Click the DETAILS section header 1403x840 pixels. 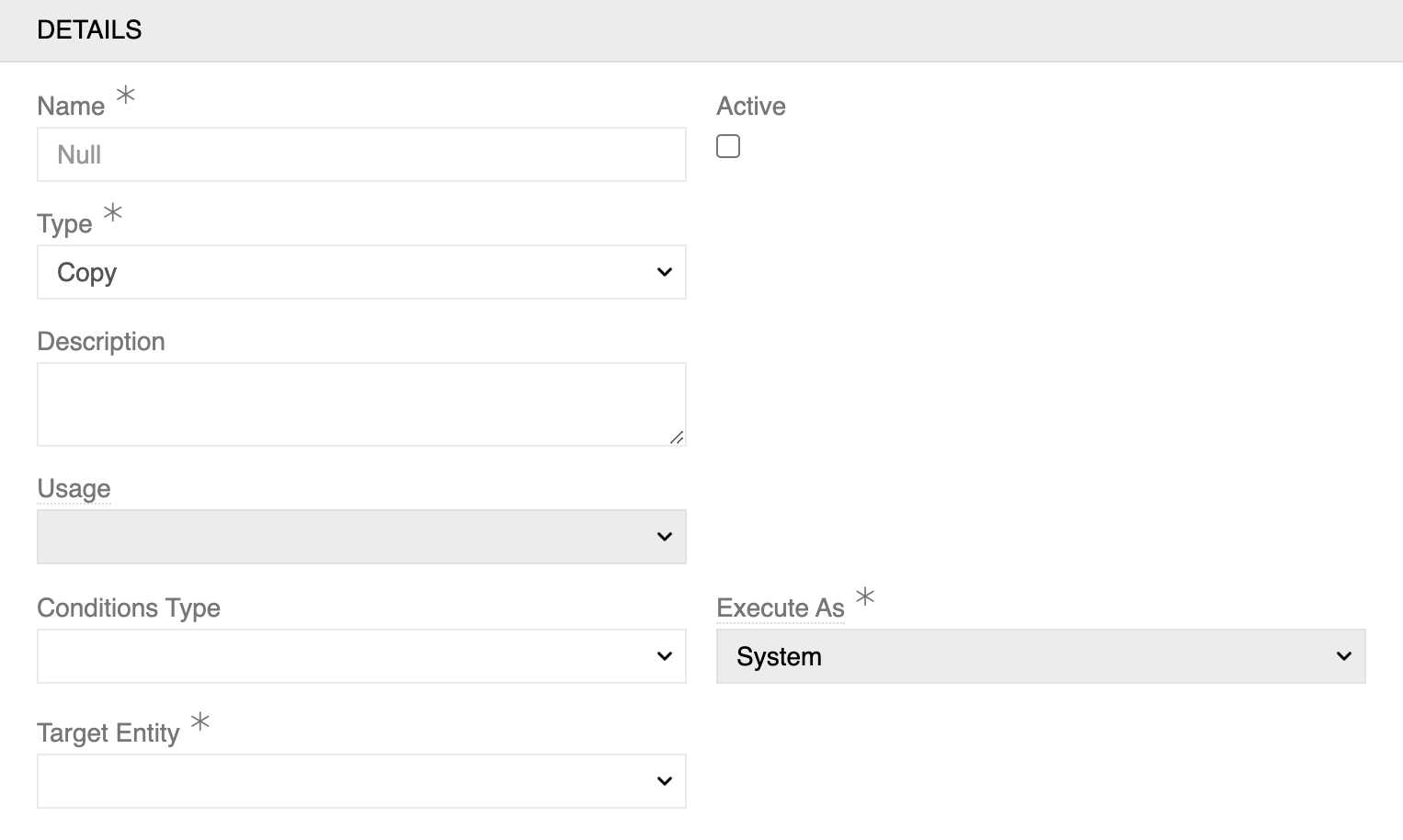click(x=89, y=29)
